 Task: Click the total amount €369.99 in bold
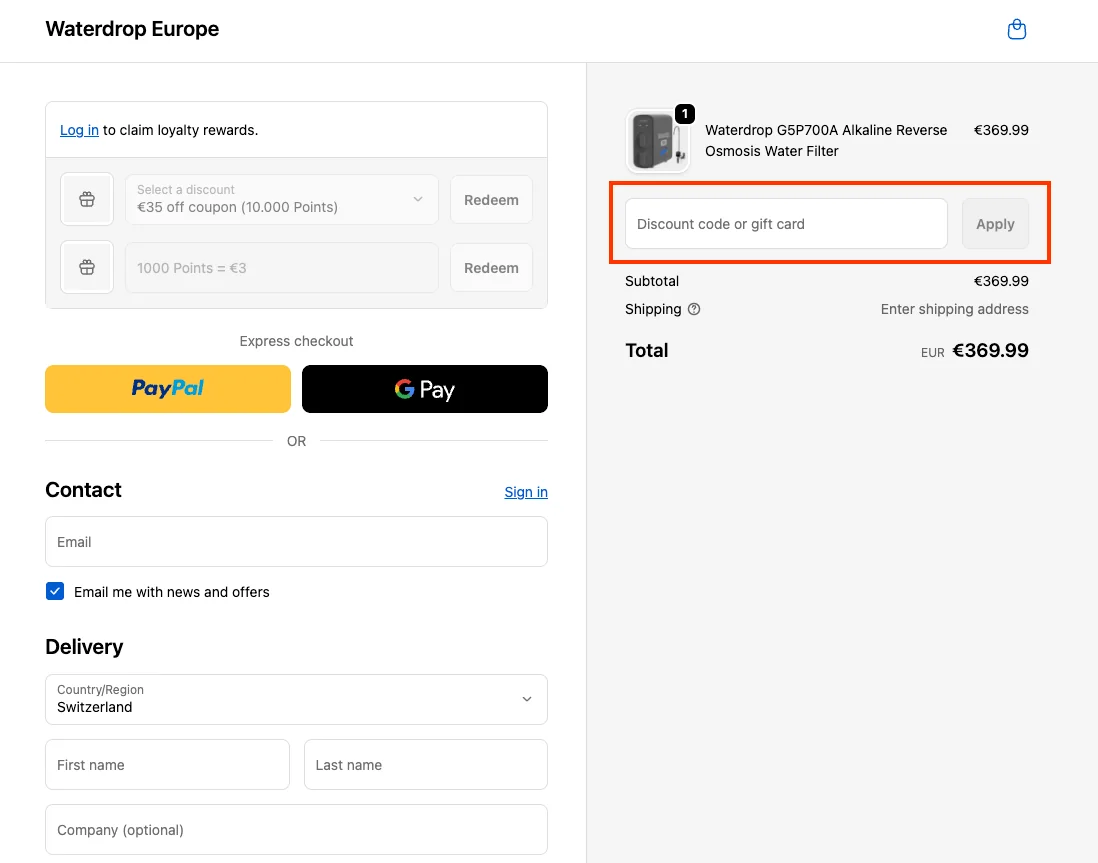click(x=990, y=350)
